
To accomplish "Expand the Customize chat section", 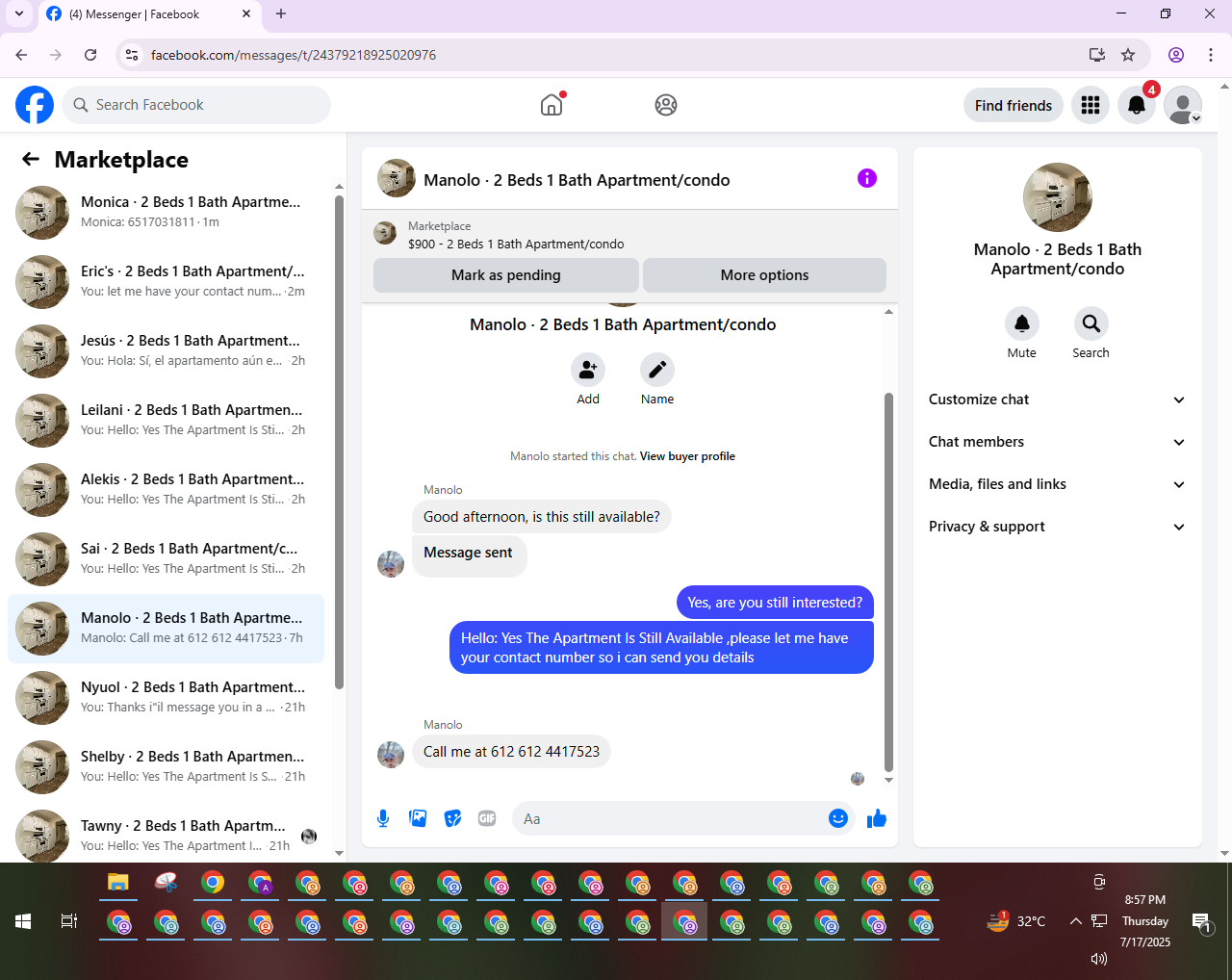I will 1058,400.
